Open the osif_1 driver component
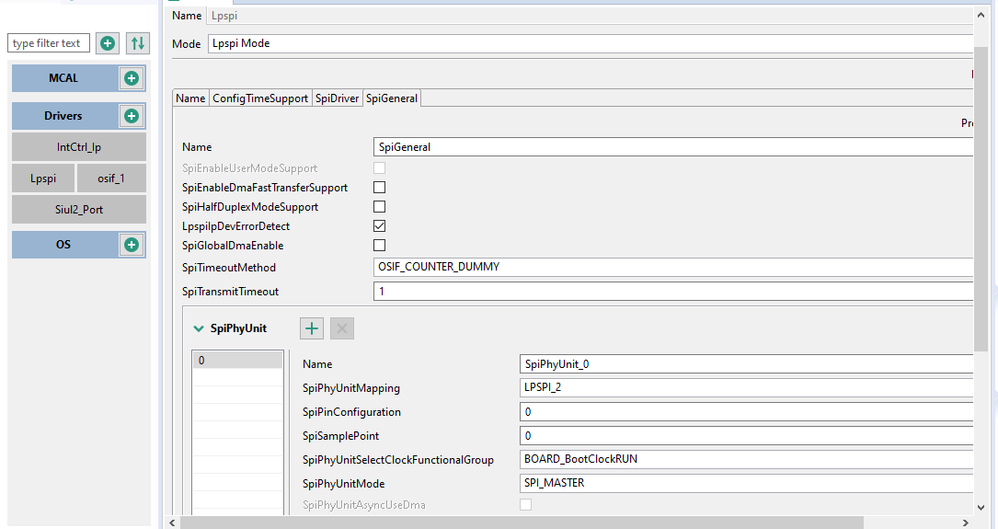The height and width of the screenshot is (529, 998). pos(111,178)
